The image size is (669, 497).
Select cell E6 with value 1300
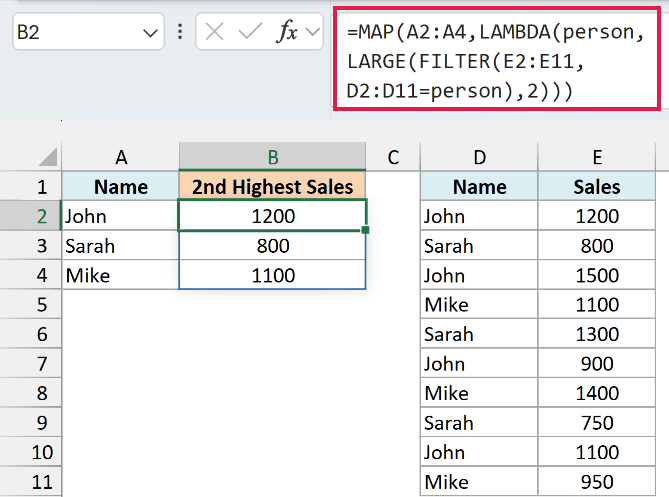tap(596, 334)
